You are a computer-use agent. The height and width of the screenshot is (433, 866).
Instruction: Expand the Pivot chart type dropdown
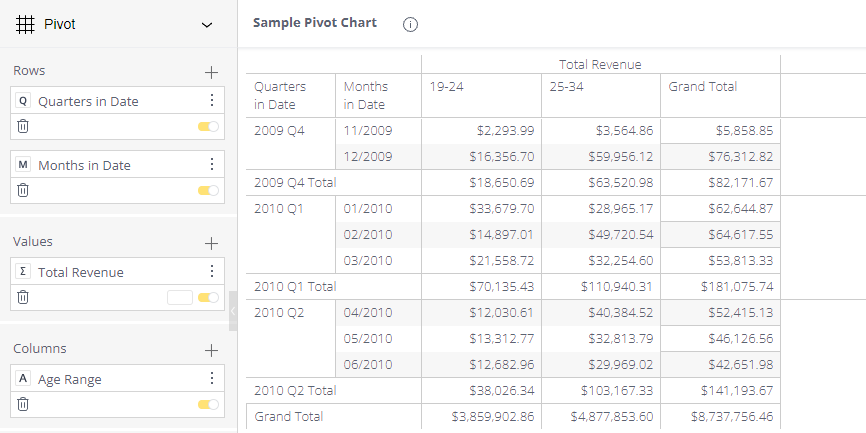[x=207, y=25]
